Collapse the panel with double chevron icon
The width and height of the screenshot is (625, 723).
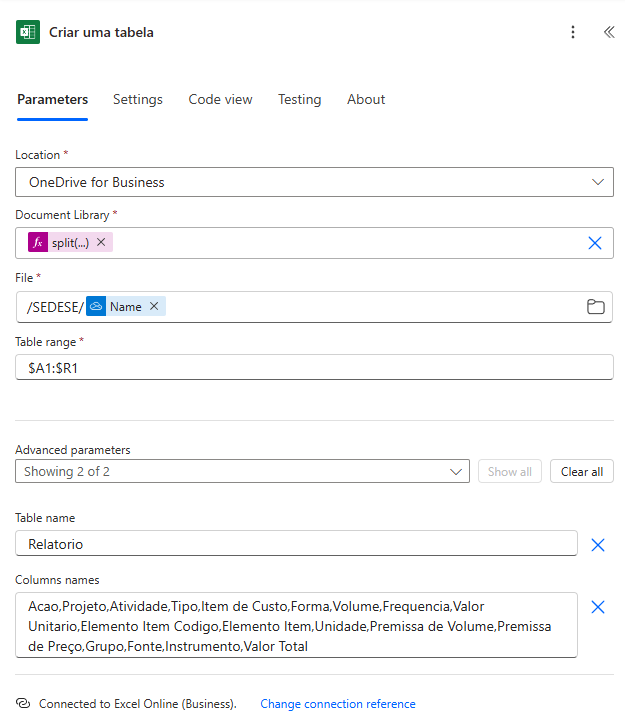608,32
